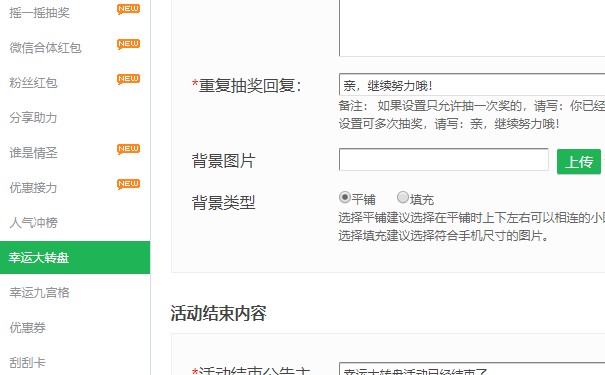Open 幸运九宫格 sidebar entry
Image resolution: width=605 pixels, height=375 pixels.
pos(39,292)
